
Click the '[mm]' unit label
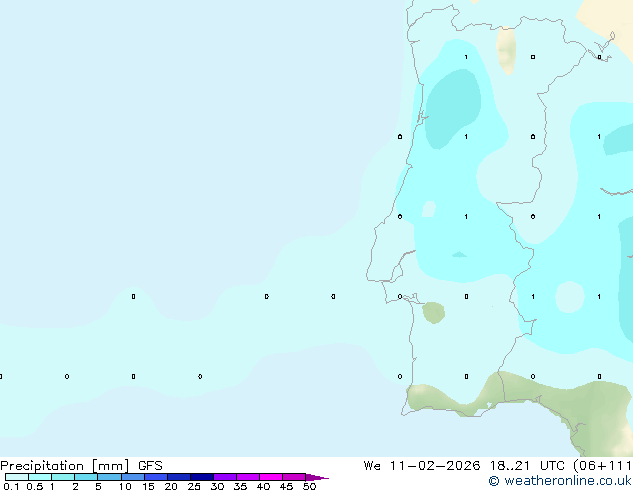coord(110,466)
